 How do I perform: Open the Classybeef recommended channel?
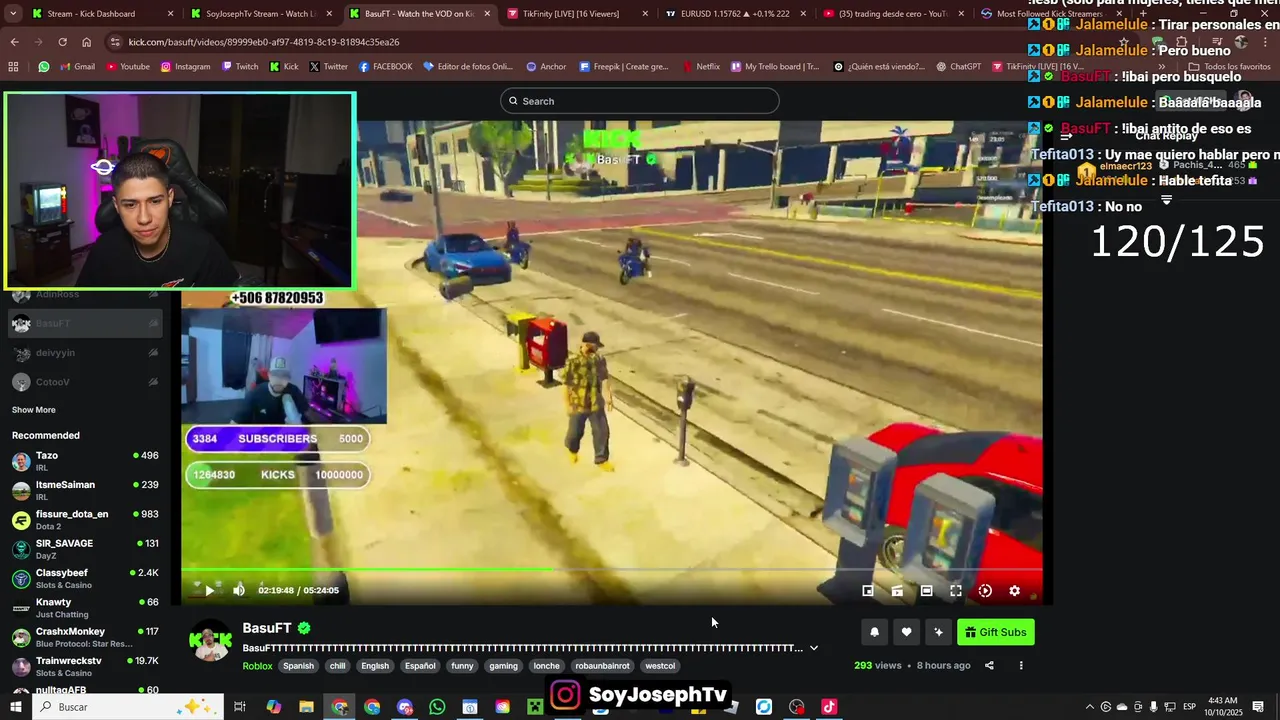(85, 578)
